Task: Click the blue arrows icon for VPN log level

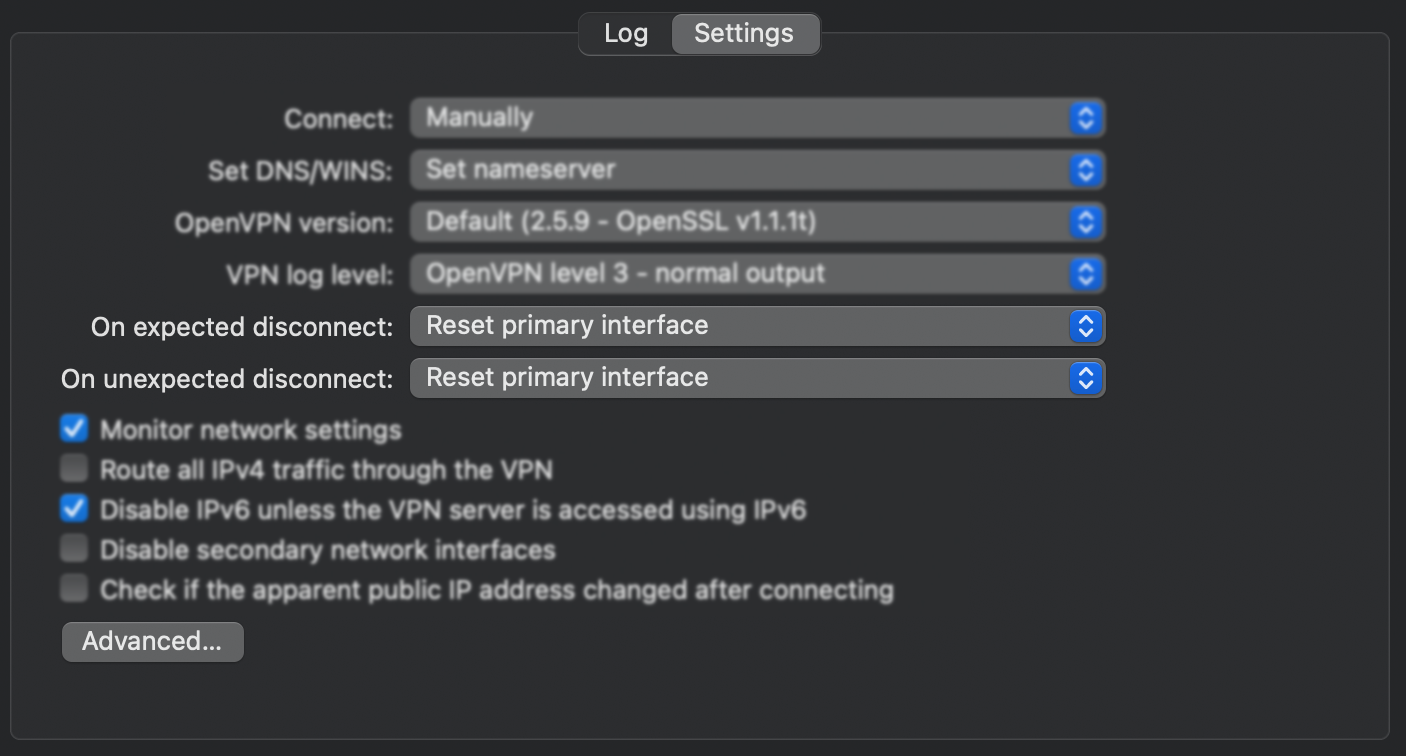Action: pyautogui.click(x=1085, y=274)
